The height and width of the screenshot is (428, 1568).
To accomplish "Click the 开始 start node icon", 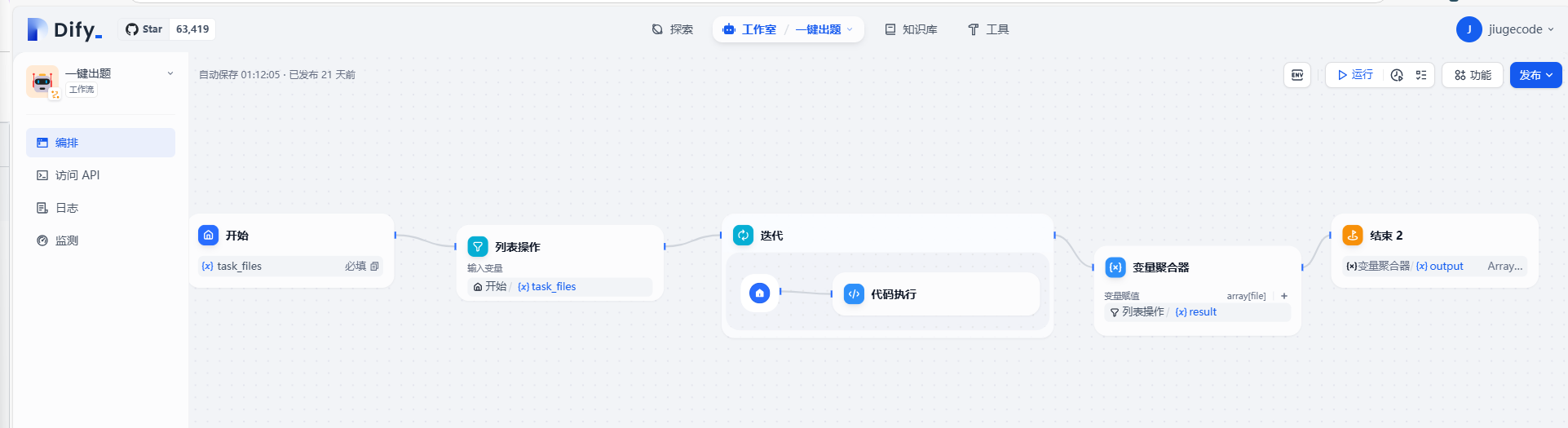I will [x=209, y=235].
